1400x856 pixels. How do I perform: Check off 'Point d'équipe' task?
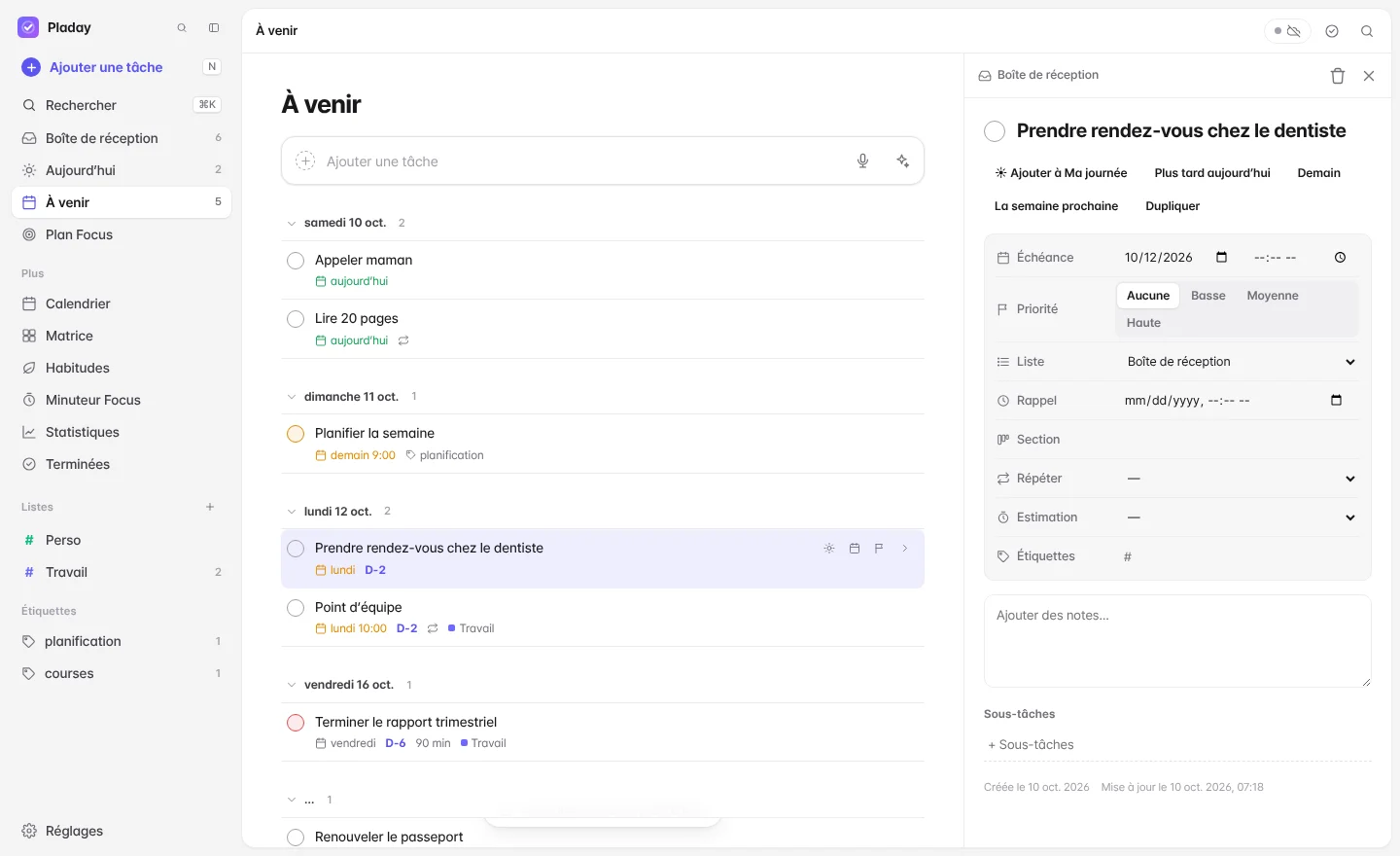click(296, 608)
